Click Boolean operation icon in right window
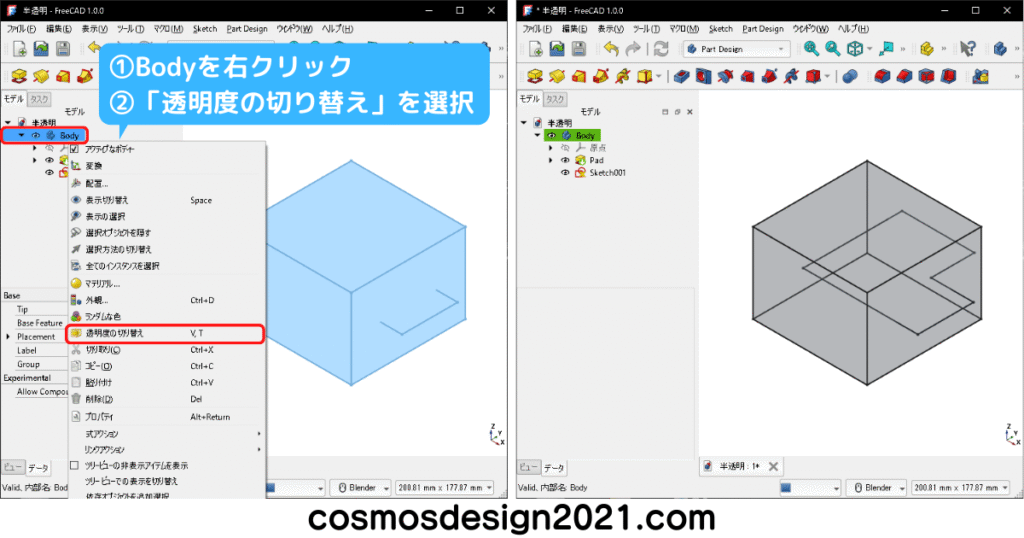The height and width of the screenshot is (538, 1024). coord(850,77)
